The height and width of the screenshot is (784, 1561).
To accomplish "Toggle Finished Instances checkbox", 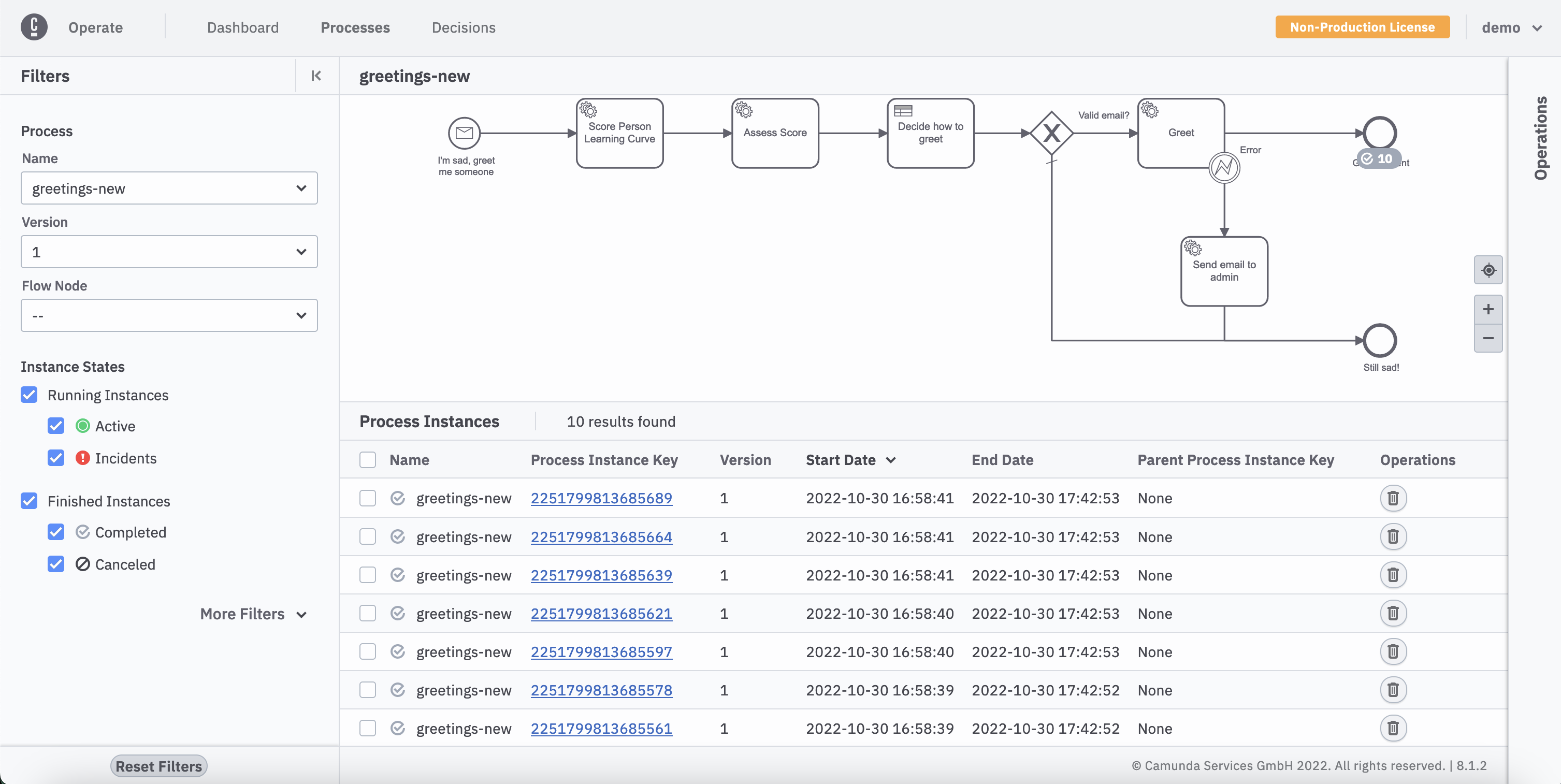I will tap(29, 501).
